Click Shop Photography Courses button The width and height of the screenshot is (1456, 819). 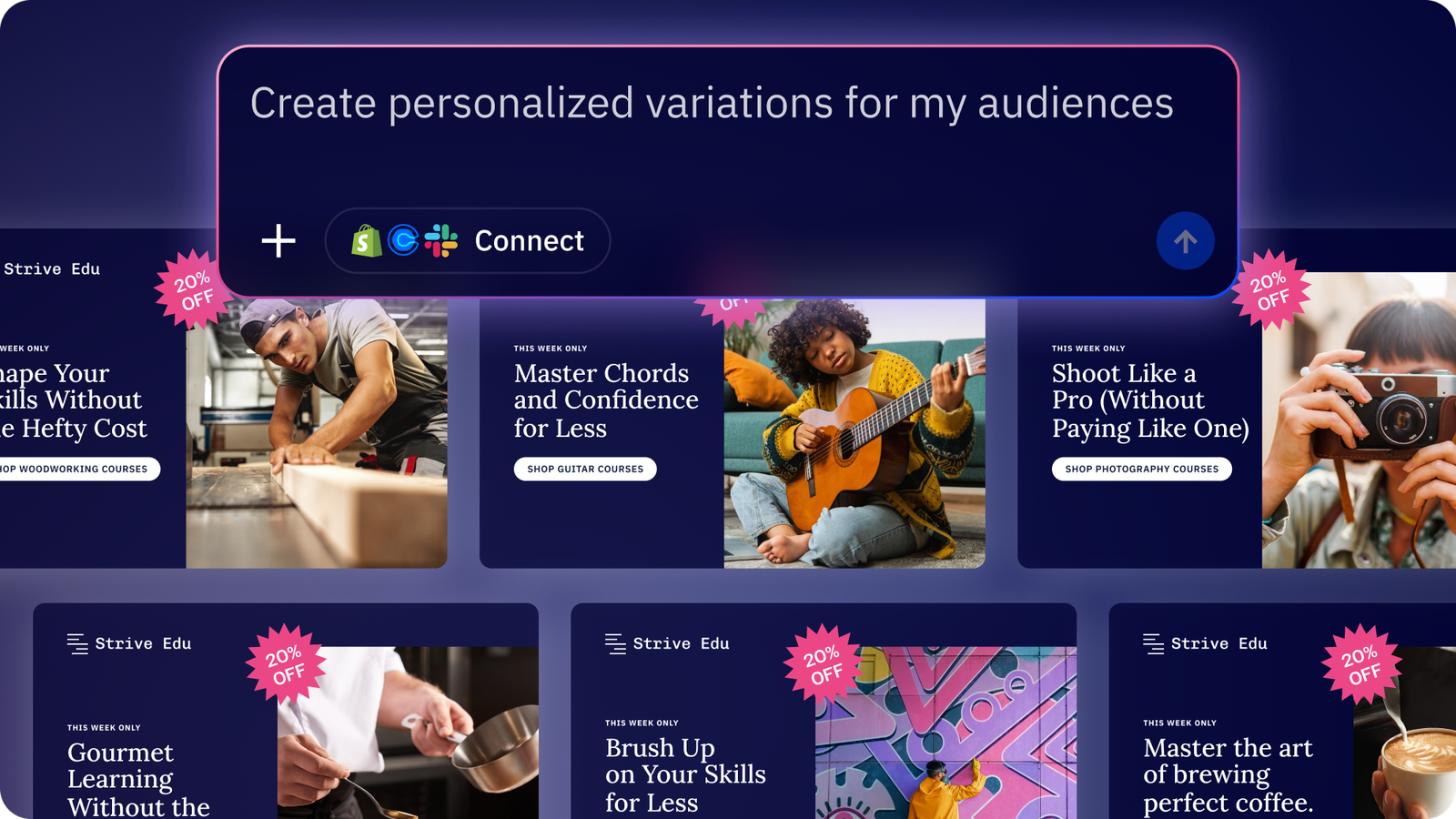click(x=1141, y=469)
